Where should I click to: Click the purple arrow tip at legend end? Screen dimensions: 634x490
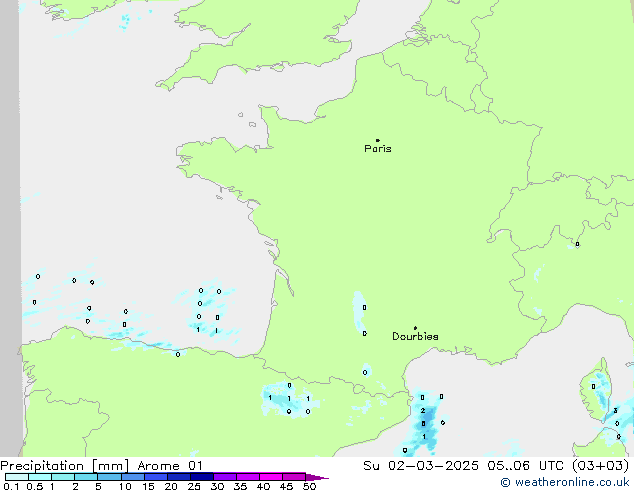click(x=317, y=477)
